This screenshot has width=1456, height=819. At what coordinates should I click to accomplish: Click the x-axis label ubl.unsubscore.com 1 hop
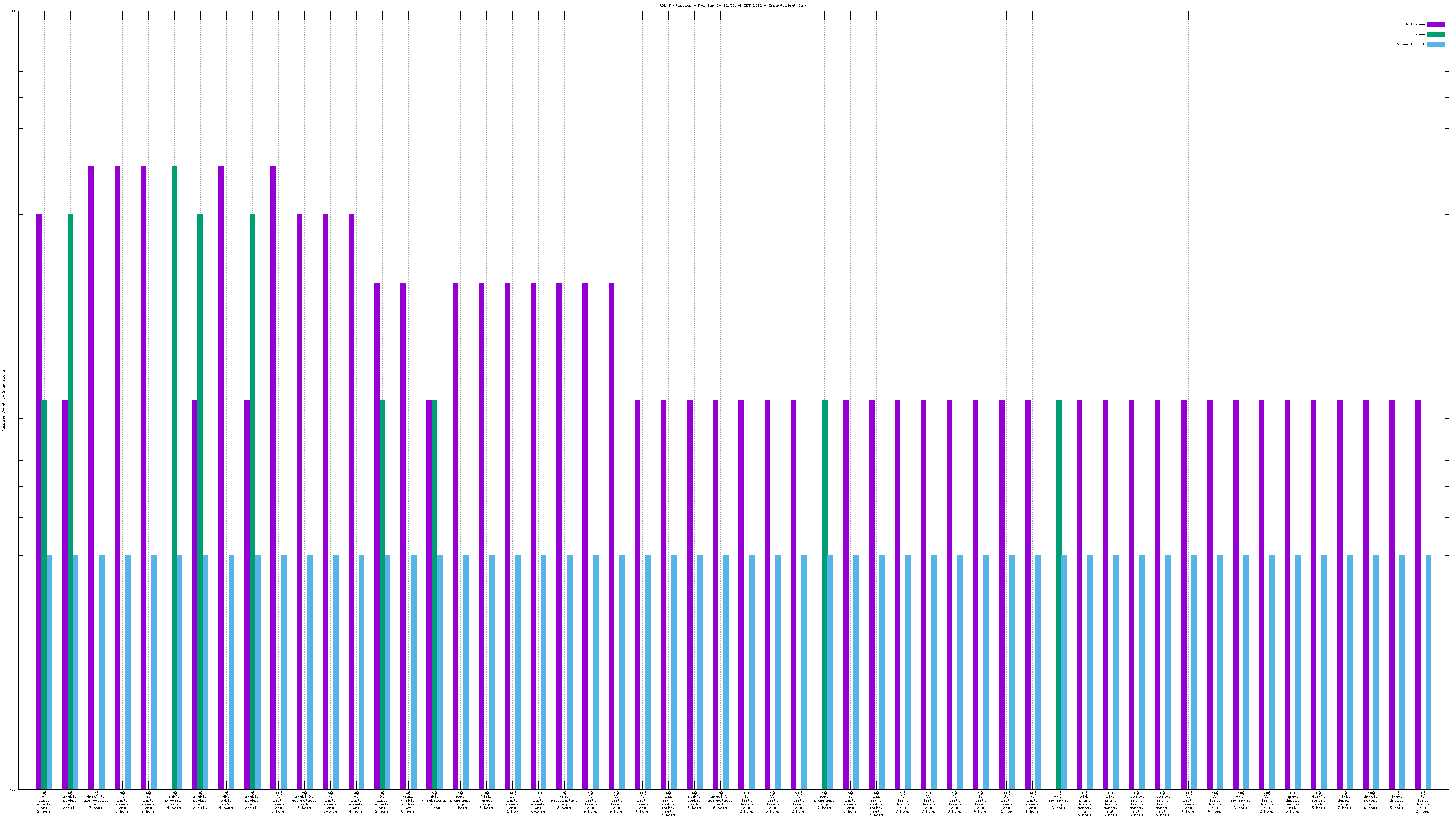(x=434, y=800)
